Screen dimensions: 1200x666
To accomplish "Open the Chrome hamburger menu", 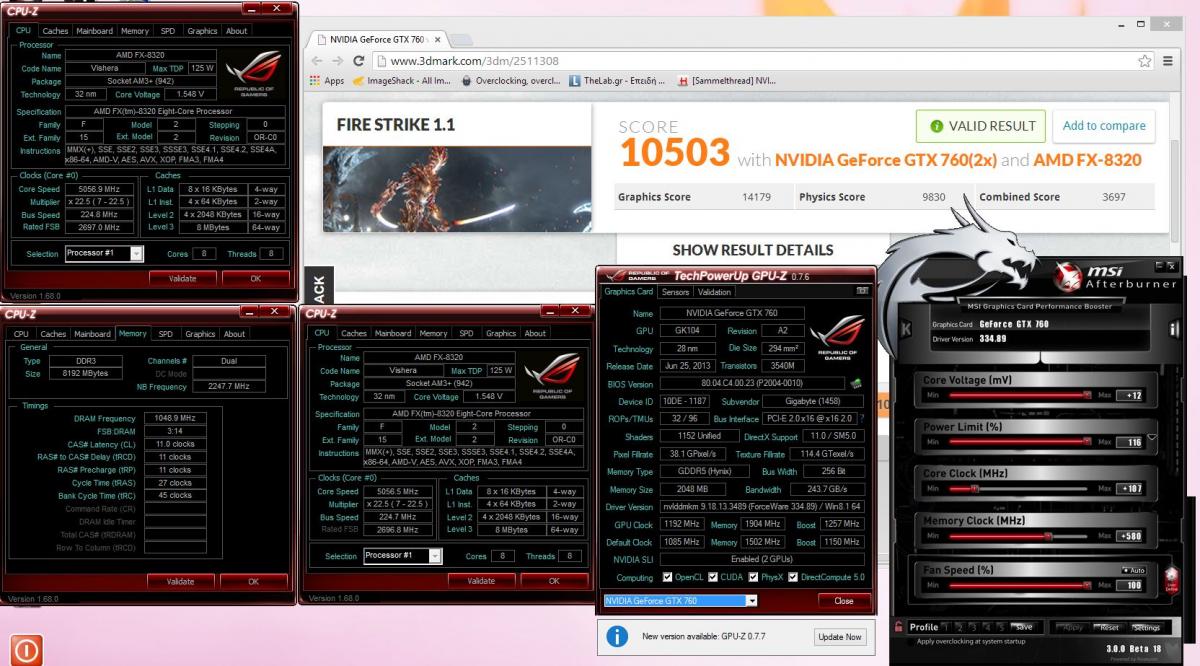I will tap(1167, 61).
